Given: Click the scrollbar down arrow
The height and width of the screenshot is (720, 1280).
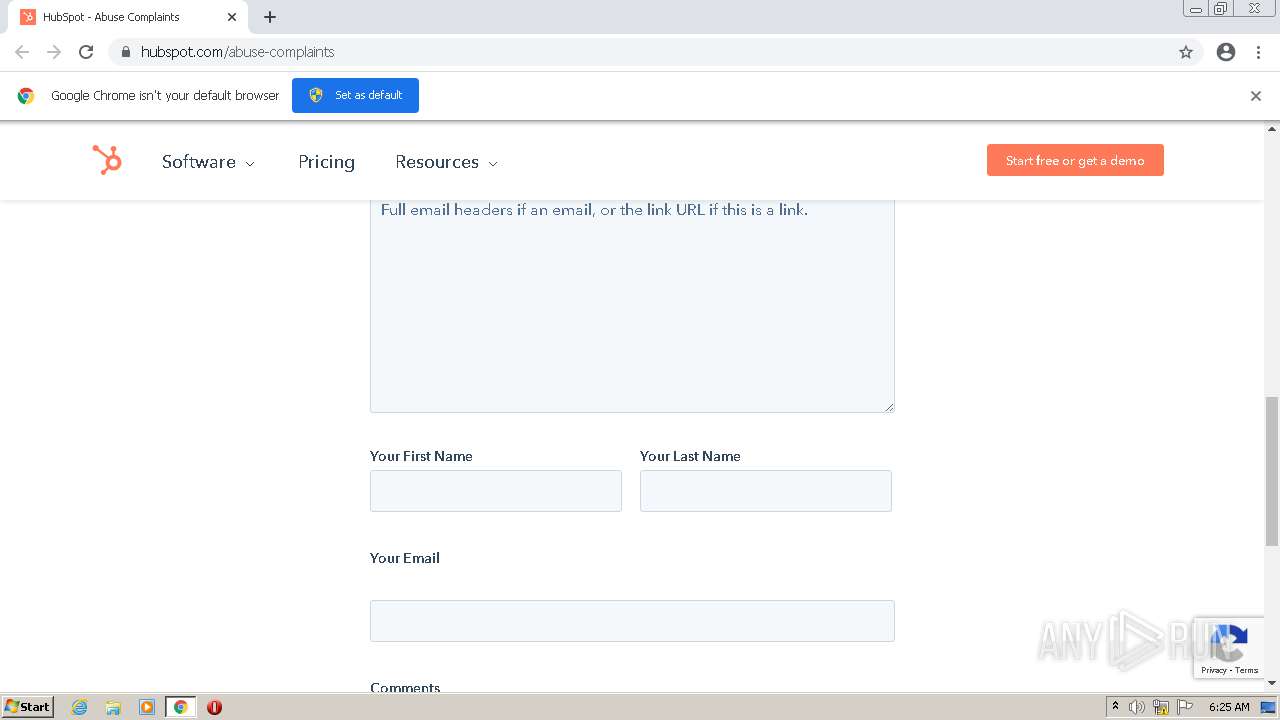Looking at the screenshot, I should click(x=1272, y=684).
